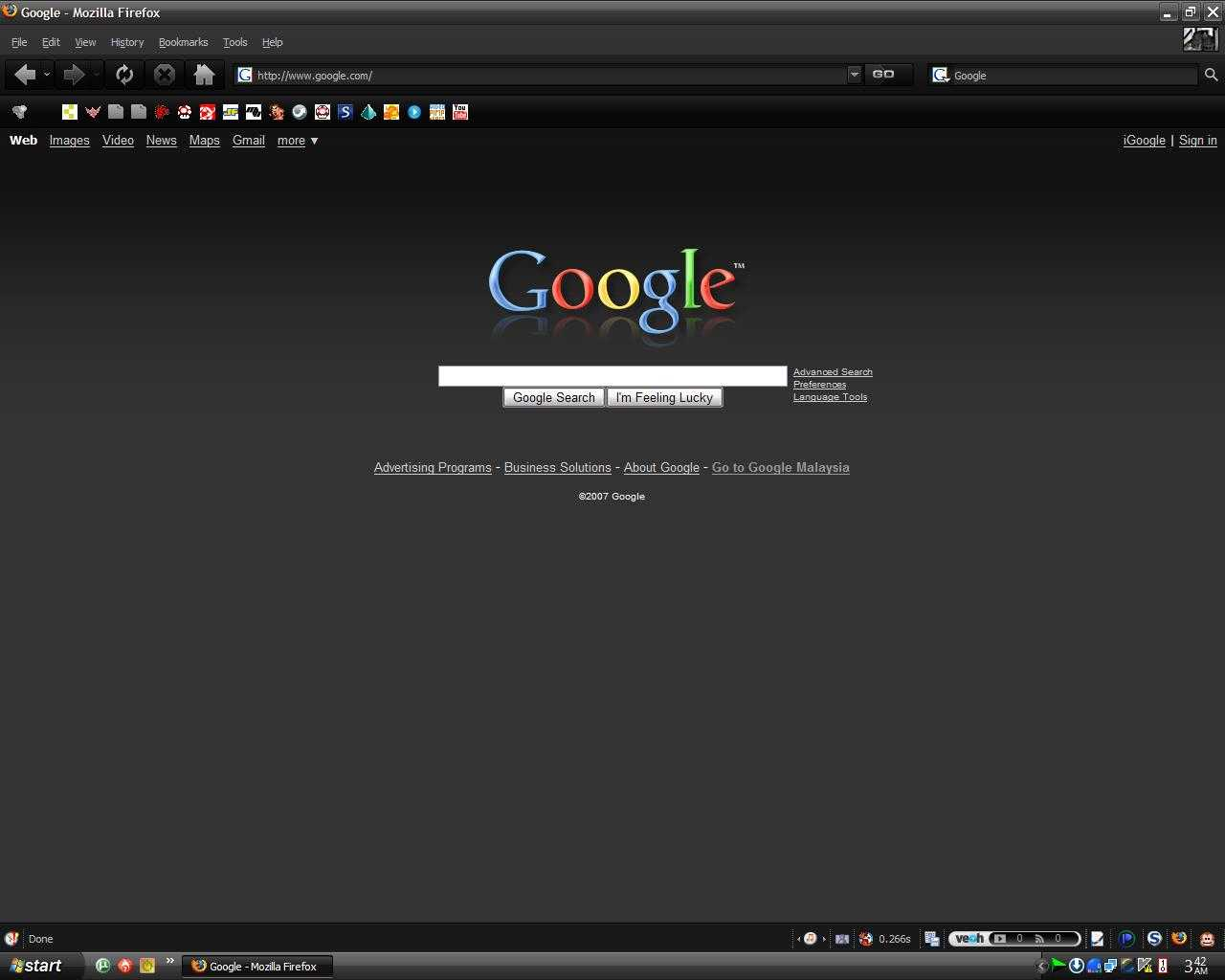Viewport: 1225px width, 980px height.
Task: Open the Back button history dropdown
Action: pos(47,75)
